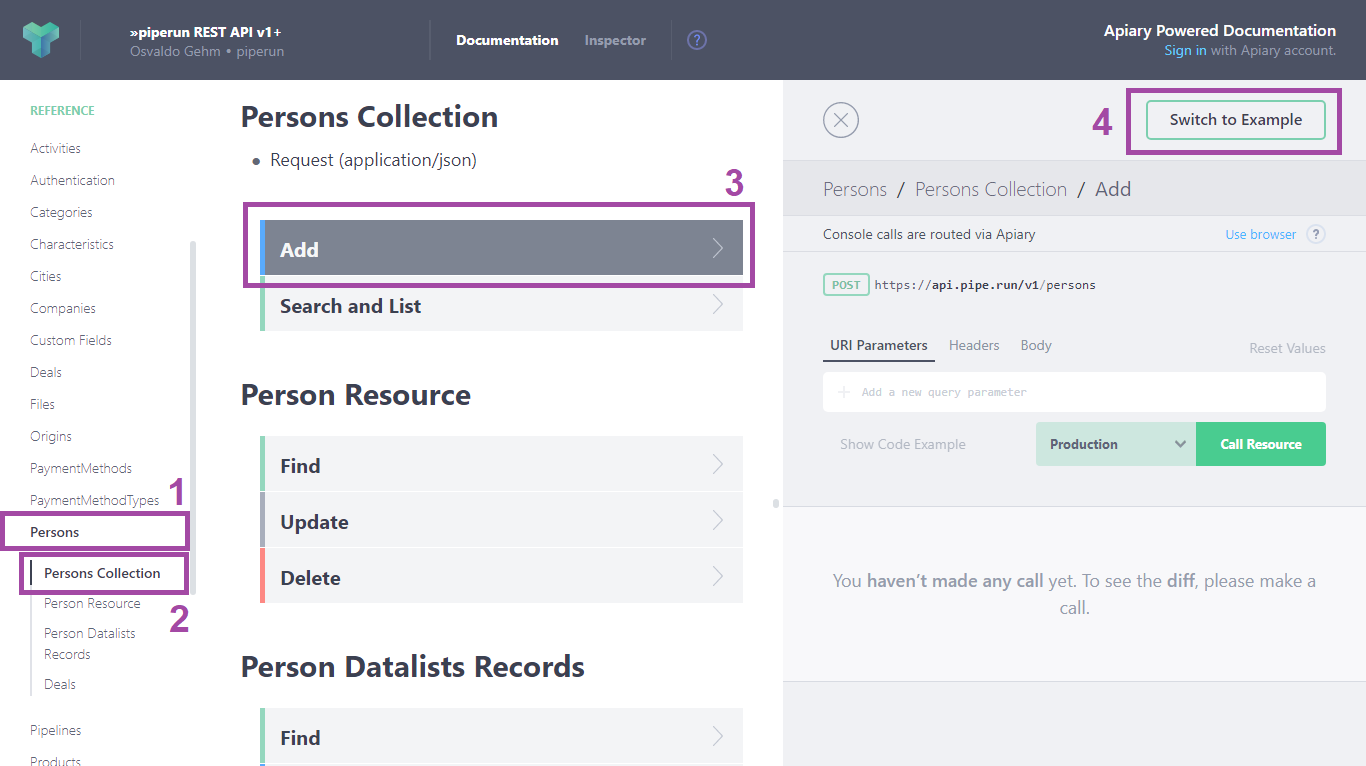The width and height of the screenshot is (1366, 766).
Task: Click the plus icon to add query parameter
Action: (x=844, y=392)
